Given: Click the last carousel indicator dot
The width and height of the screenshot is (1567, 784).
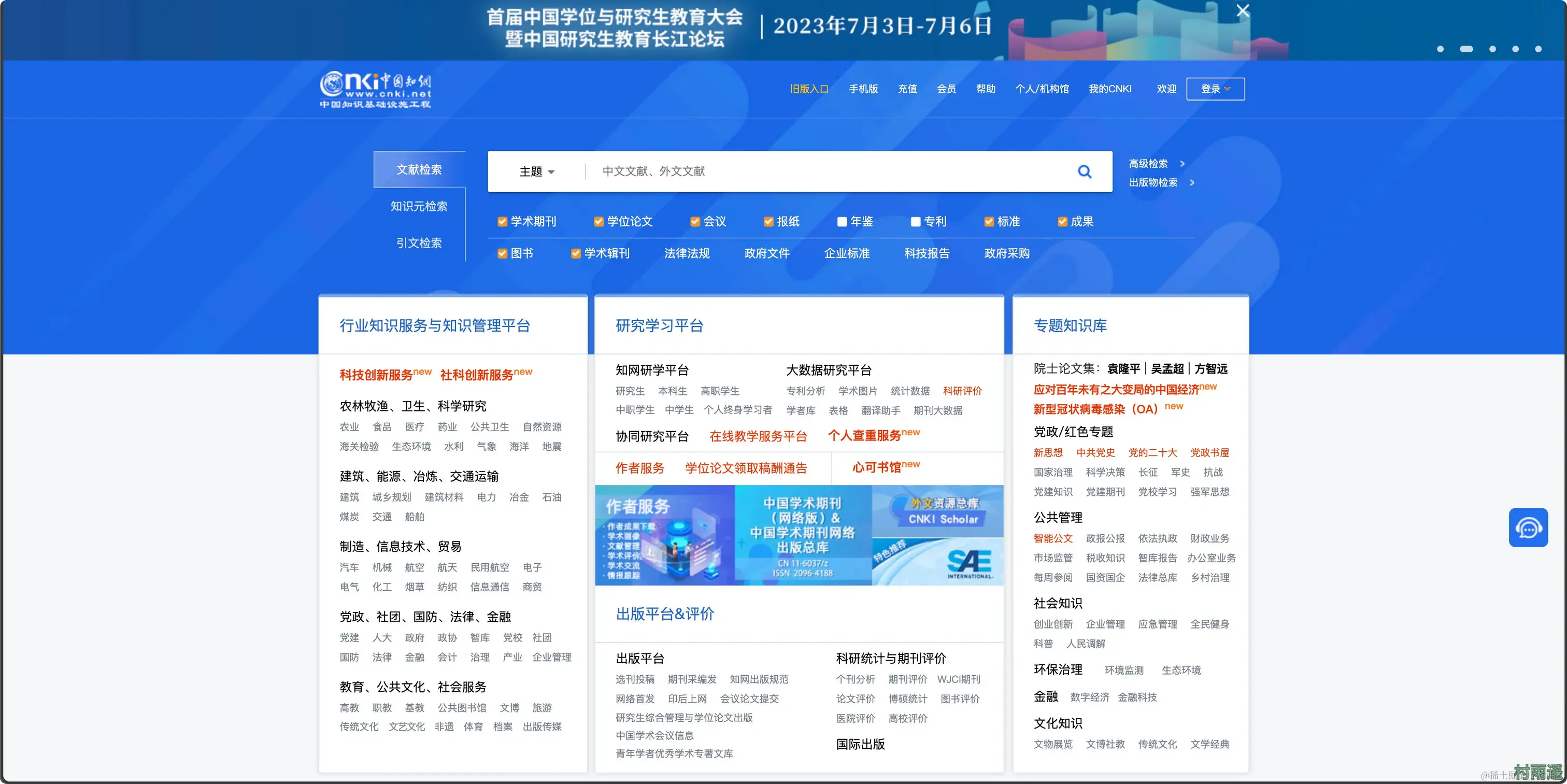Looking at the screenshot, I should 1538,49.
